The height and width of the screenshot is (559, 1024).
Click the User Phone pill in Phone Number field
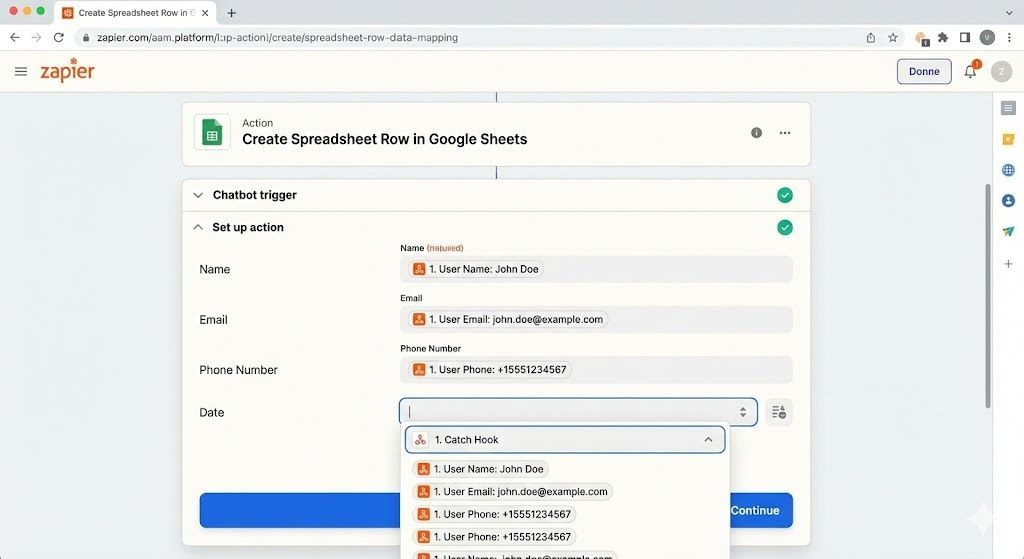tap(490, 370)
